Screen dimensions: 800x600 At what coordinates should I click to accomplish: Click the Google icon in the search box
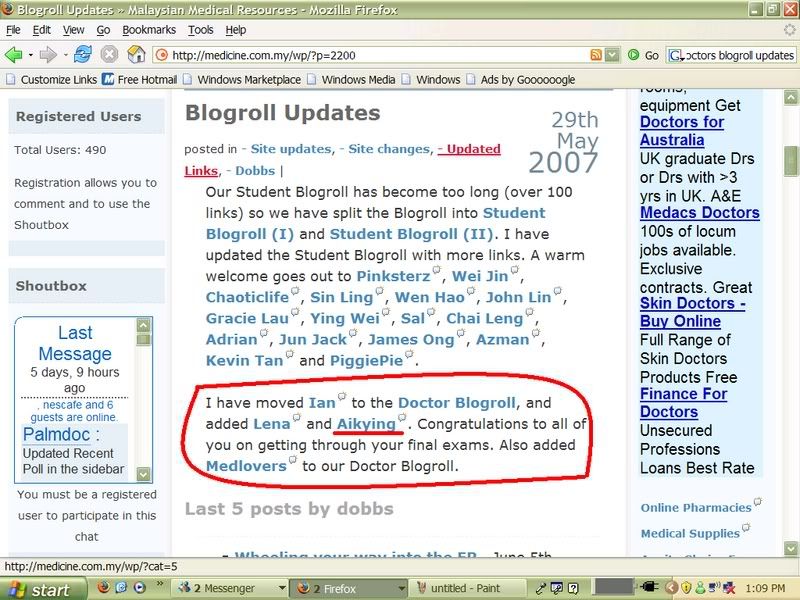(672, 55)
